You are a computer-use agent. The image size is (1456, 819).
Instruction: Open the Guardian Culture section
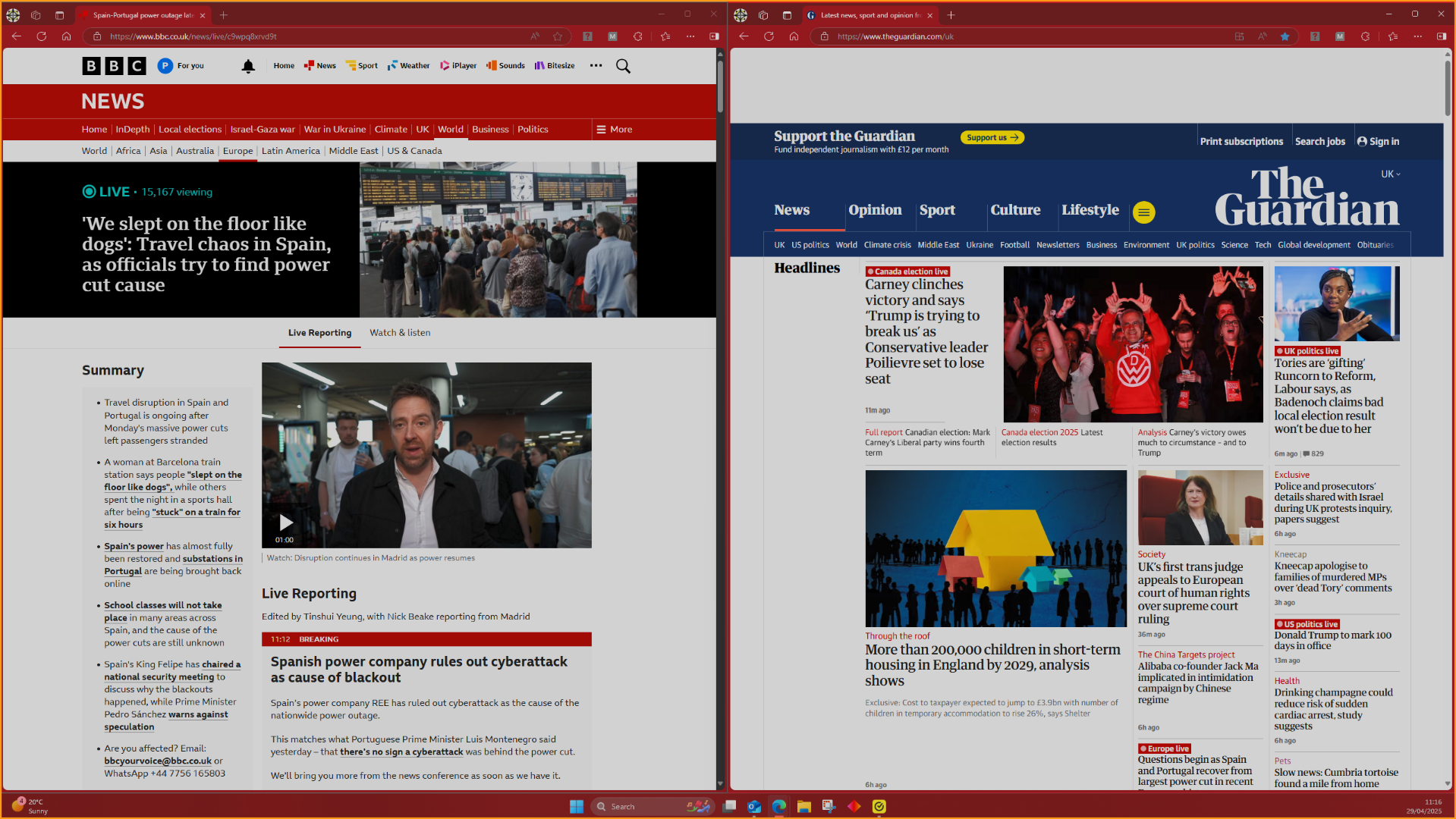[x=1015, y=210]
